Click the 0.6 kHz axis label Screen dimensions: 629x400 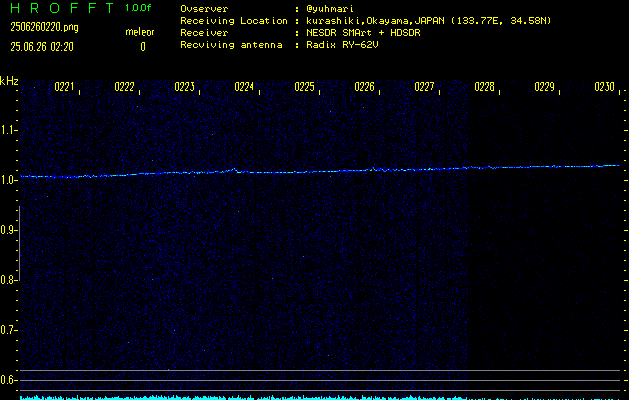pos(7,380)
